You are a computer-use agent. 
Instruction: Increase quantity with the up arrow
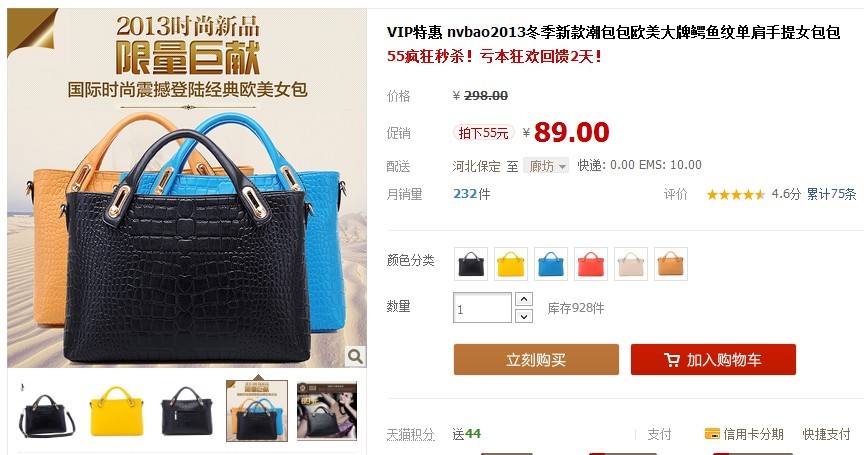(523, 299)
